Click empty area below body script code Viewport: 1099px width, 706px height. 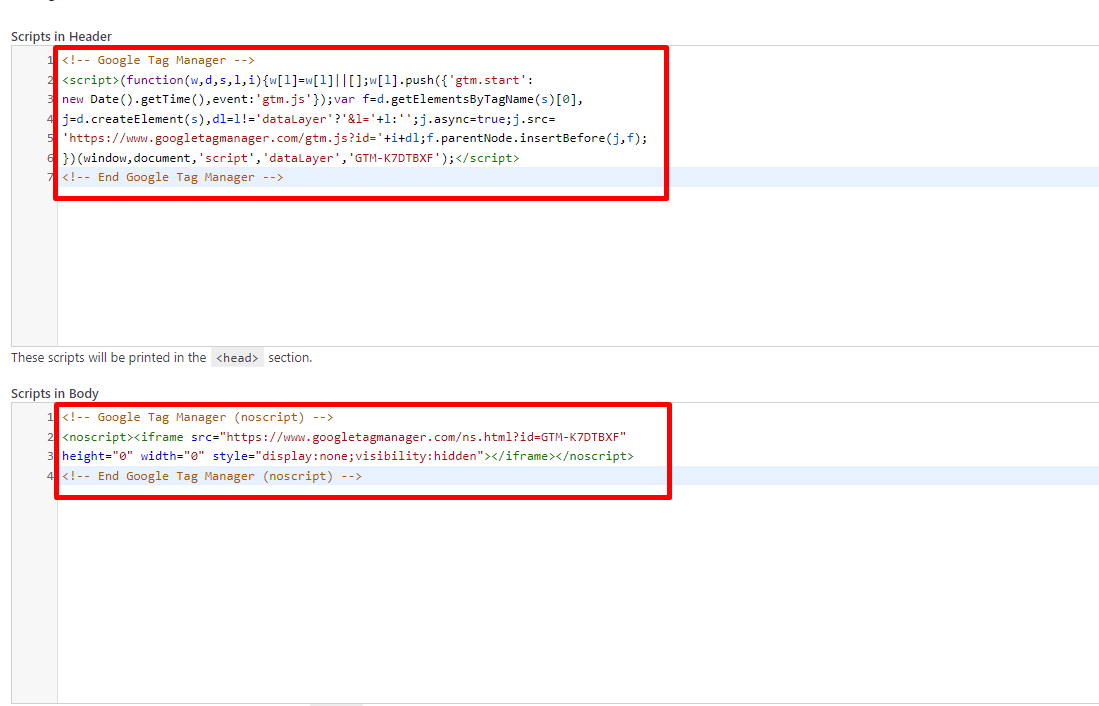pyautogui.click(x=500, y=600)
